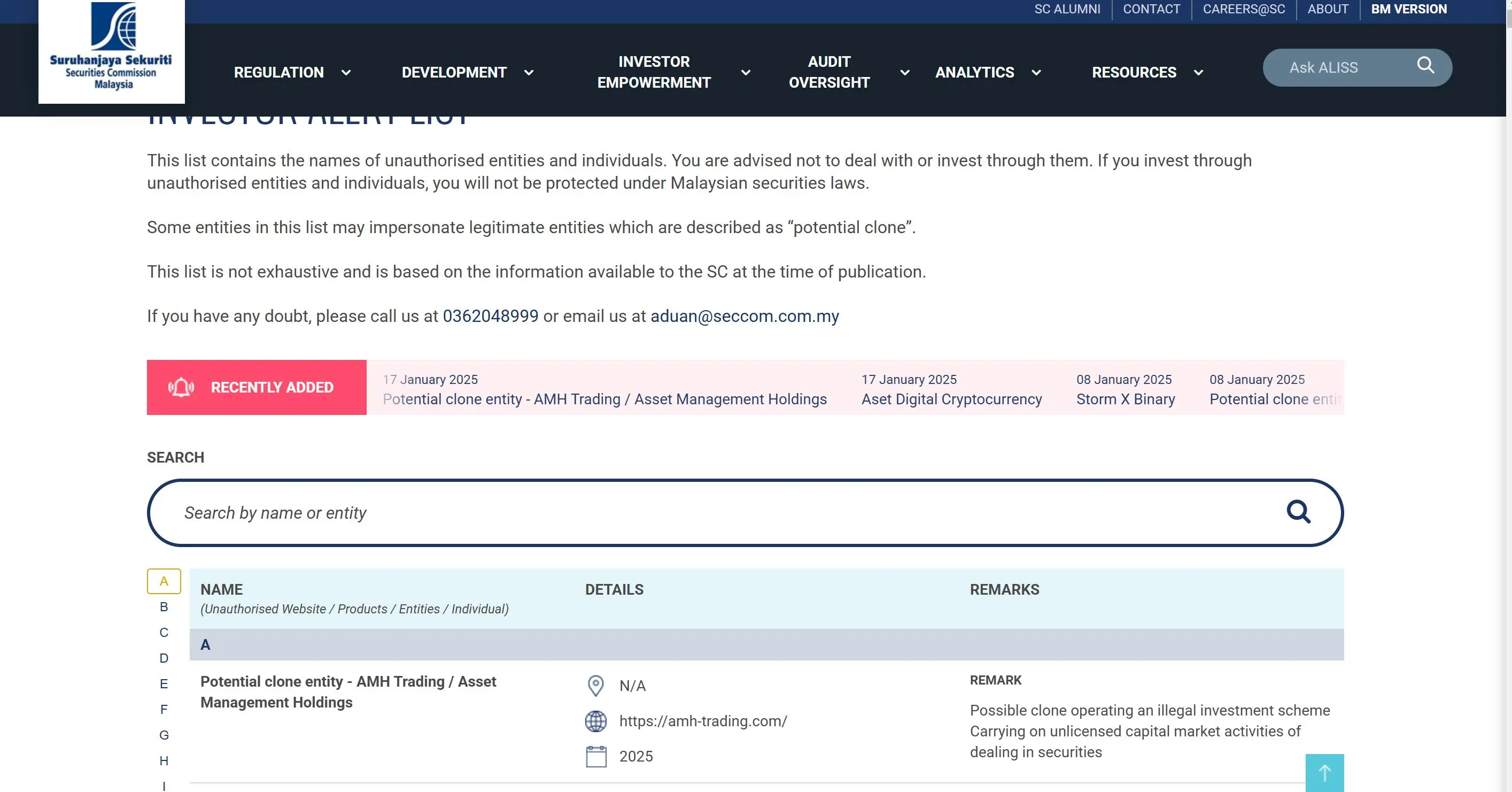
Task: Email aduan@seccom.com.my link
Action: (745, 316)
